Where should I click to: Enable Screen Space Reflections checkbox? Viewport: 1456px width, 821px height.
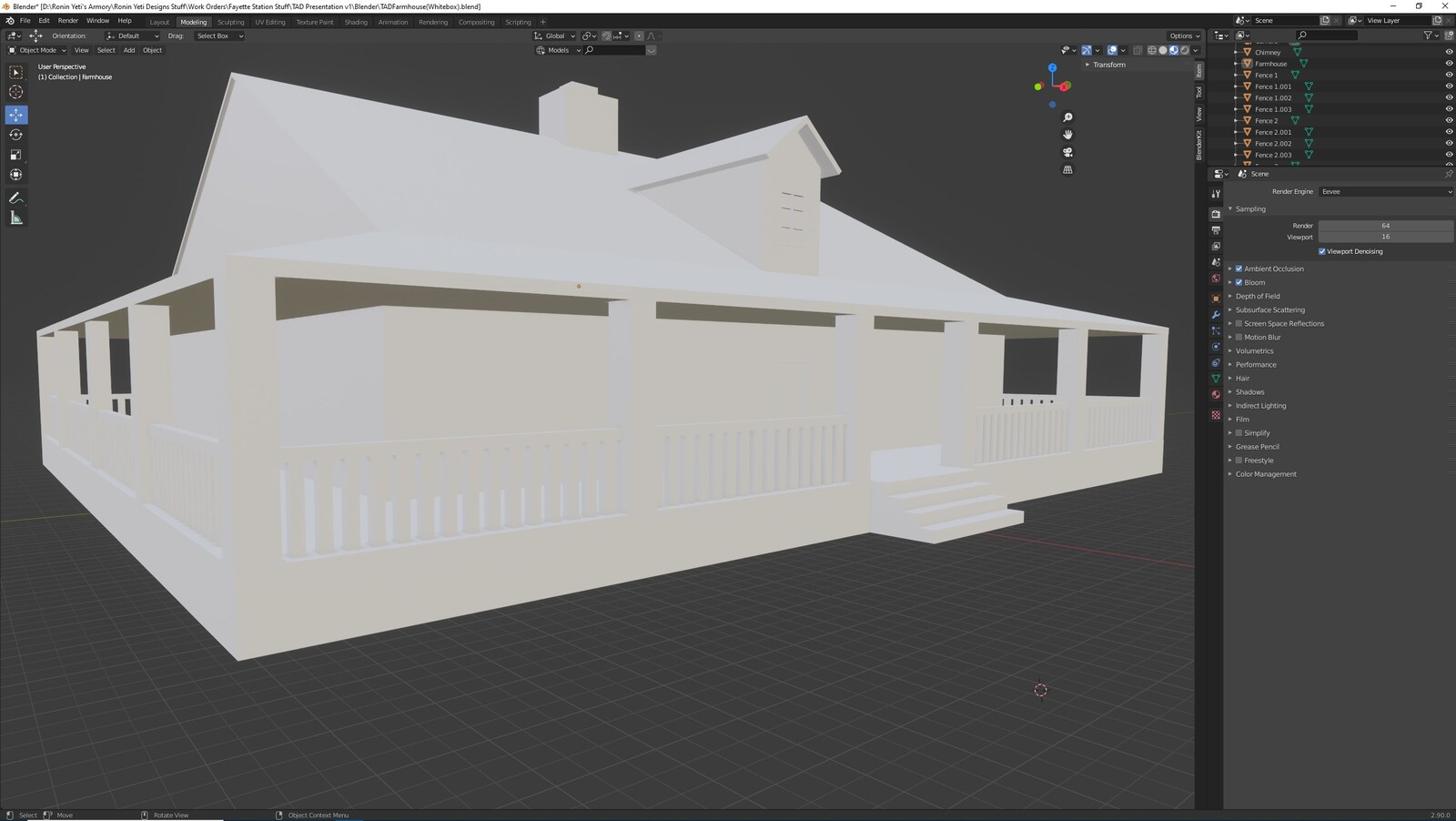click(1239, 323)
